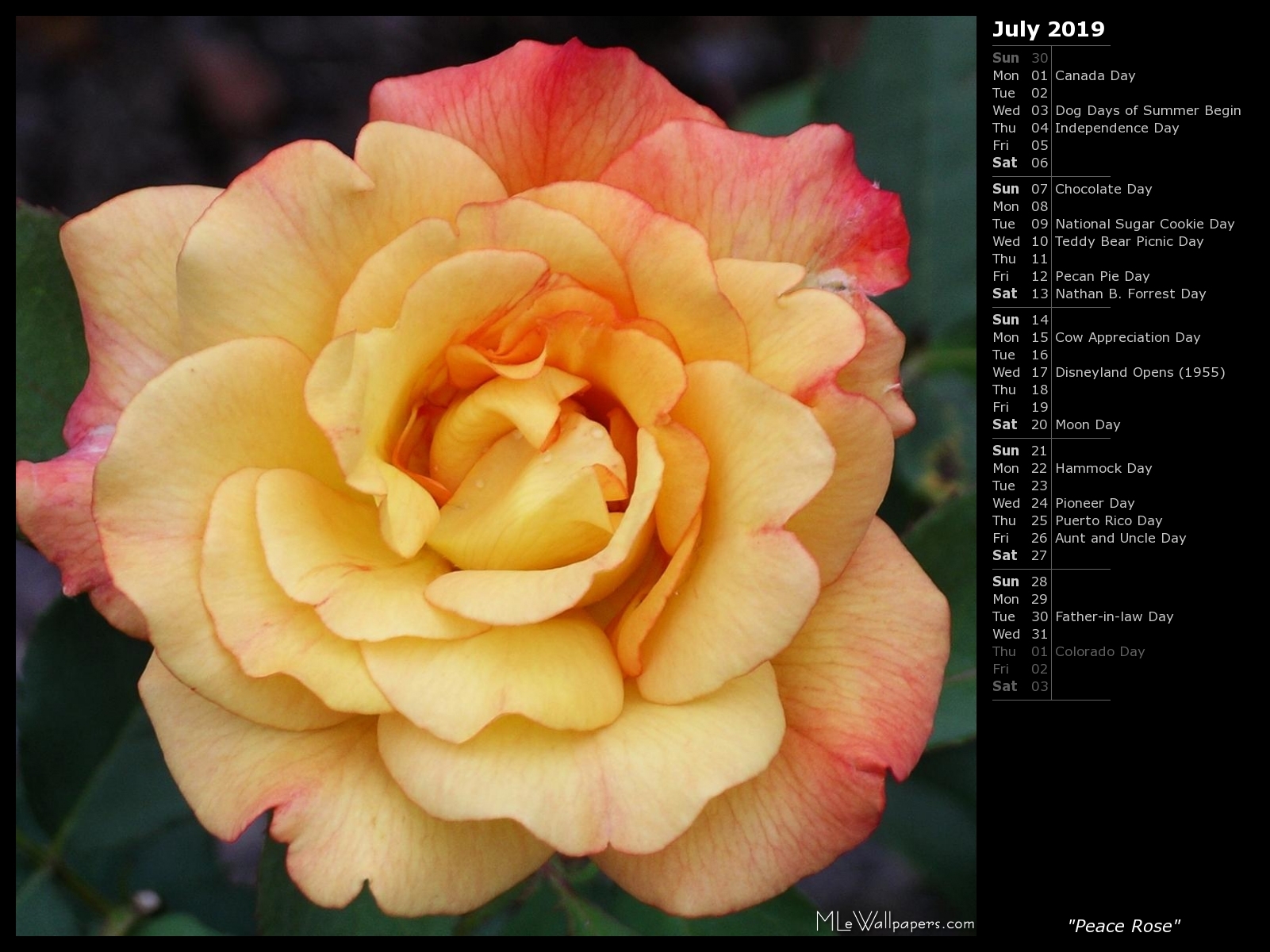
Task: Click "Father-in-law Day" text
Action: 1114,616
